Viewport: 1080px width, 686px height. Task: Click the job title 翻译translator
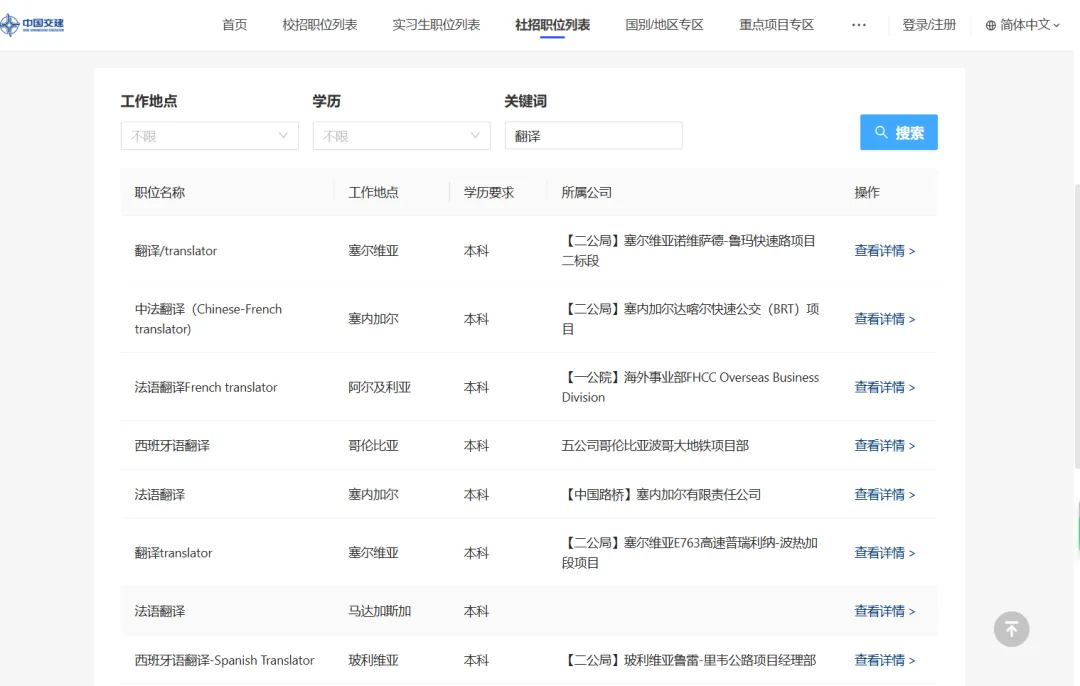pyautogui.click(x=174, y=553)
